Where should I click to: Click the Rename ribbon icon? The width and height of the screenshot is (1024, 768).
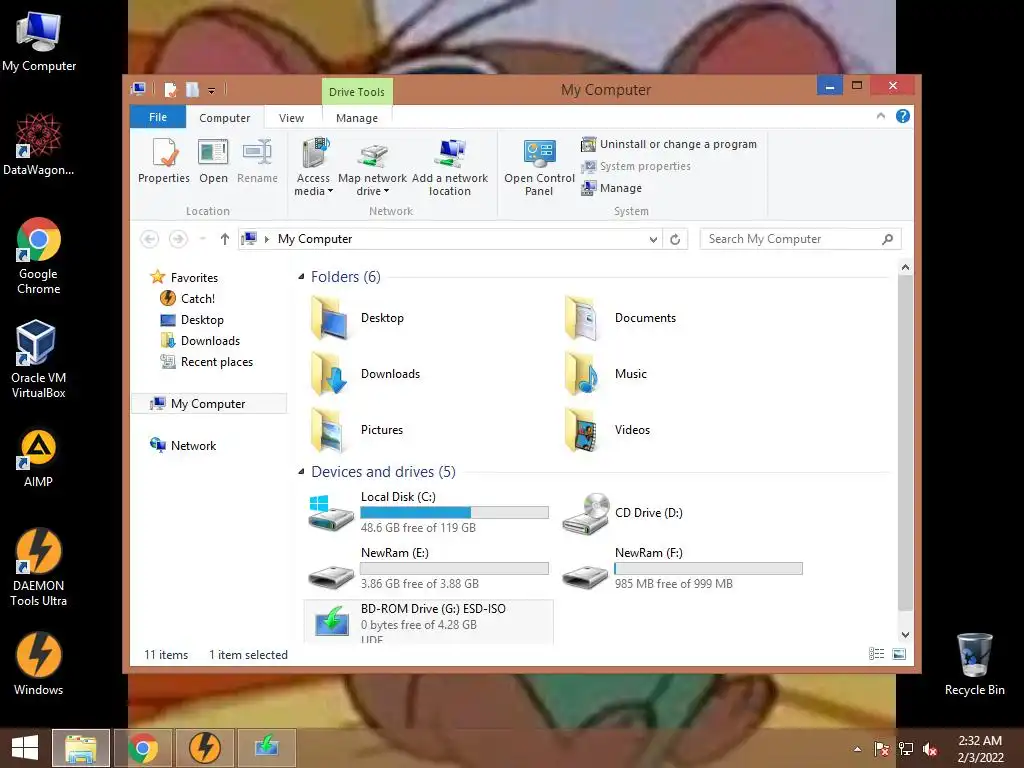(x=257, y=161)
